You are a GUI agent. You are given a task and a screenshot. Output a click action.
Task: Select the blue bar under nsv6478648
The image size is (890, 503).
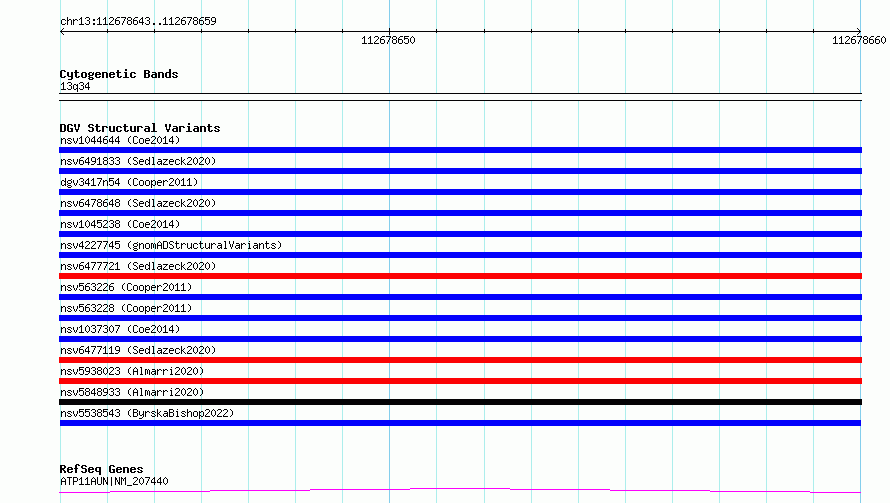460,213
